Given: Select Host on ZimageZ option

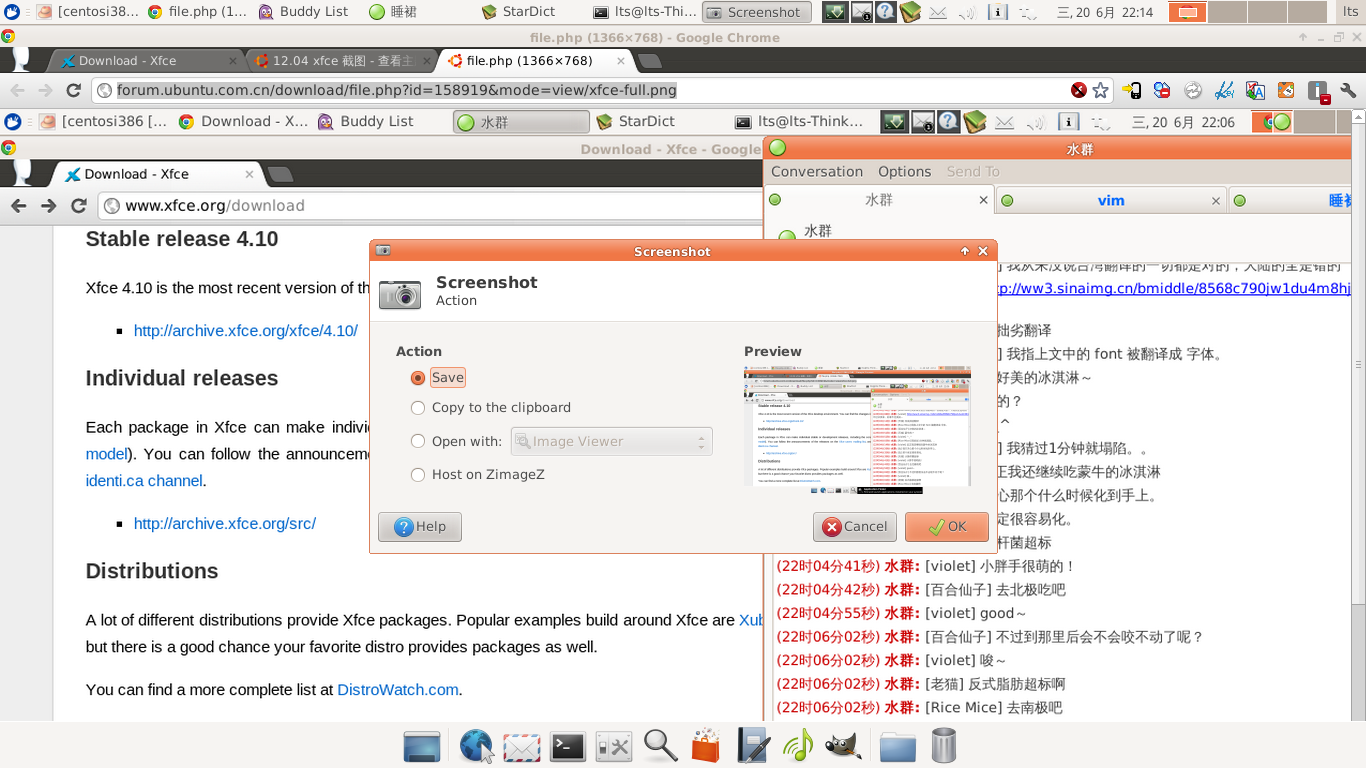Looking at the screenshot, I should coord(478,475).
